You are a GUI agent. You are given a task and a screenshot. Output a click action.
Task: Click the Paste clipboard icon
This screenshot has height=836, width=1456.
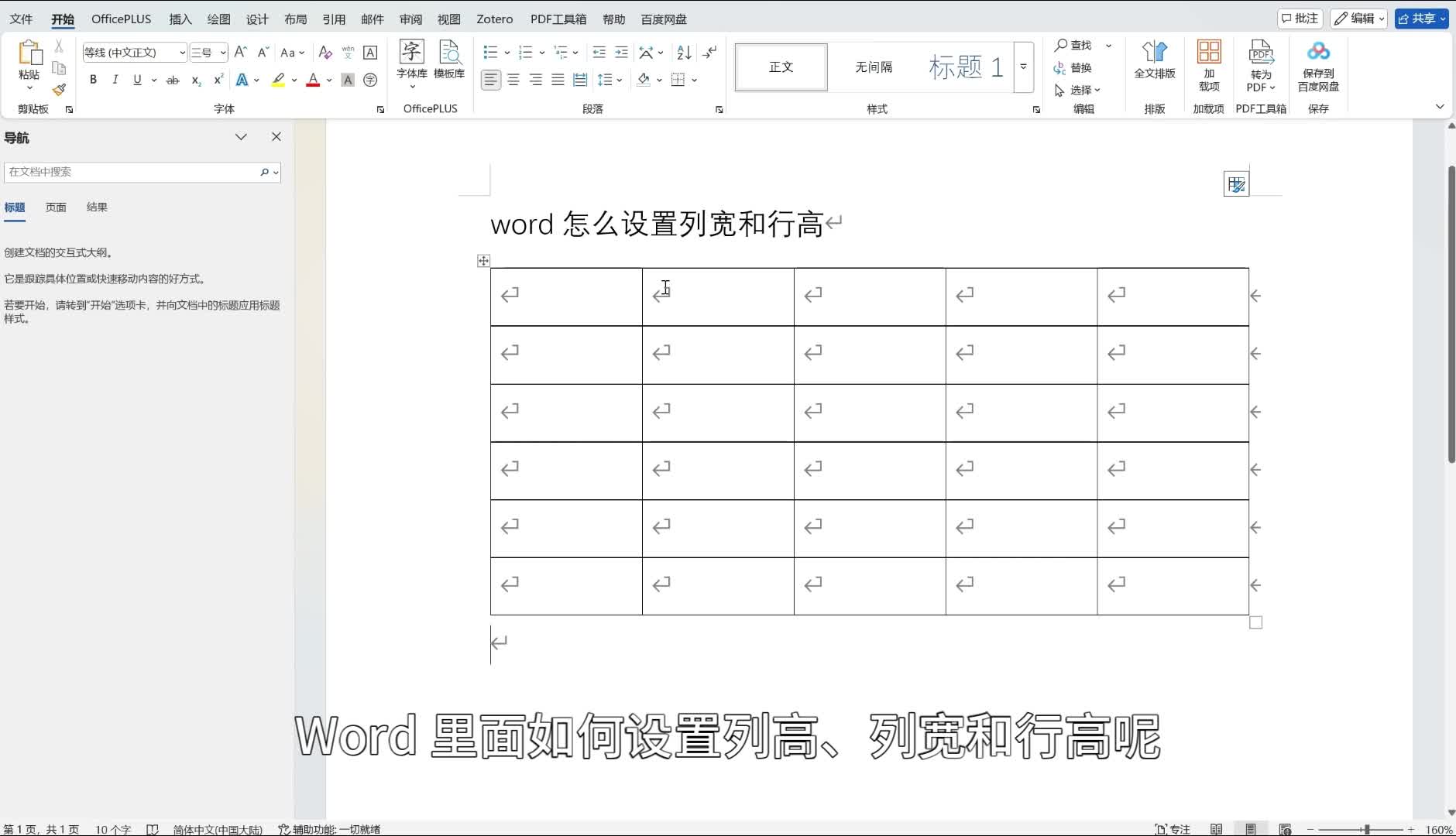pyautogui.click(x=29, y=52)
